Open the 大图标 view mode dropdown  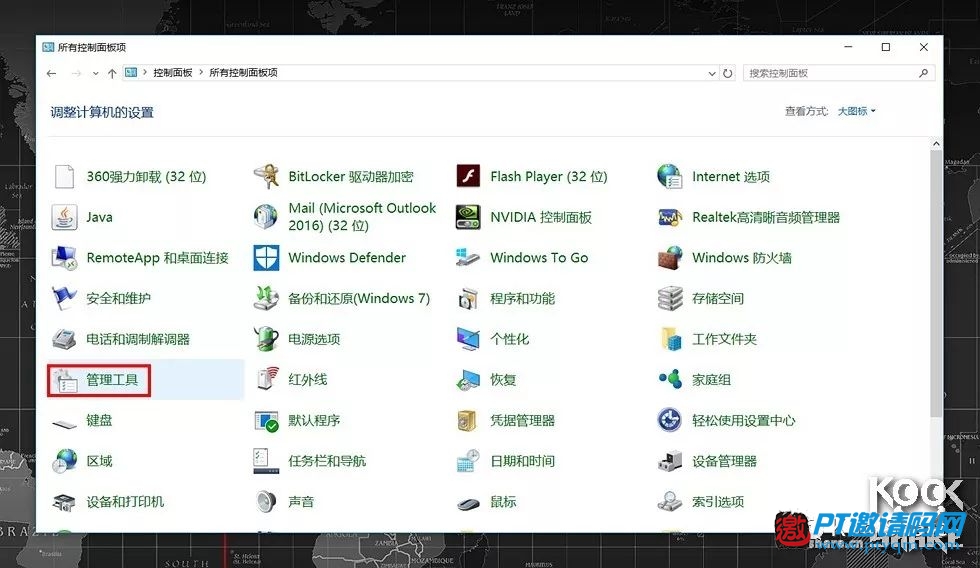pos(856,111)
